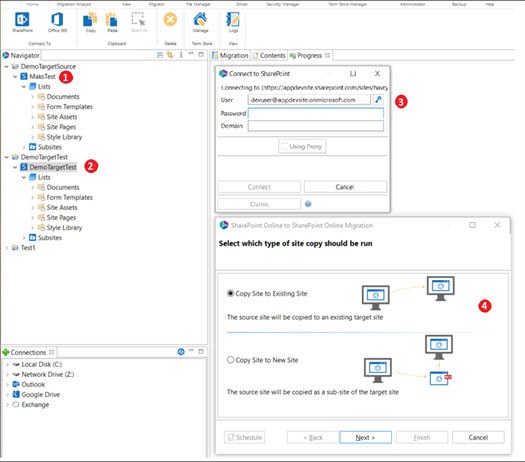This screenshot has height=462, width=525.
Task: Click the Finish button in wizard
Action: pyautogui.click(x=422, y=437)
